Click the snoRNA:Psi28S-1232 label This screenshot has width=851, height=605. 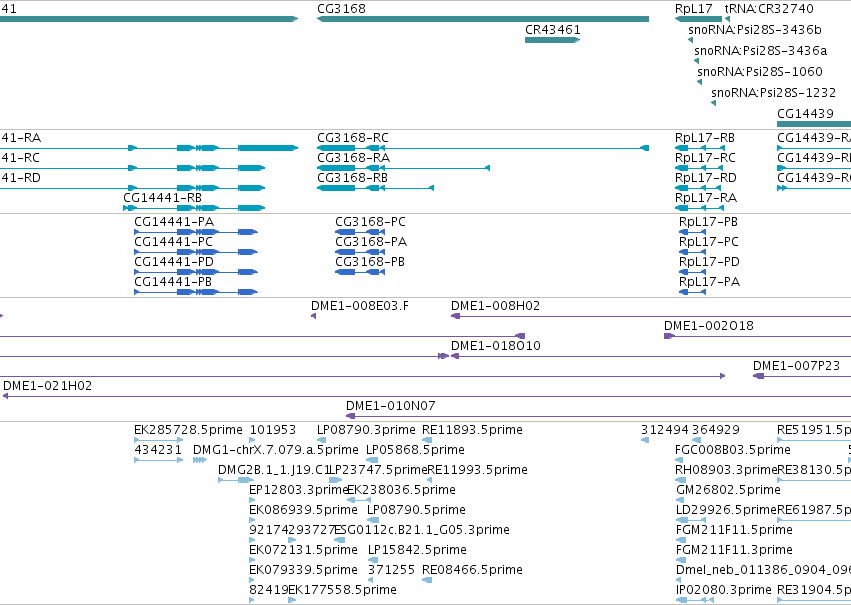pos(773,93)
